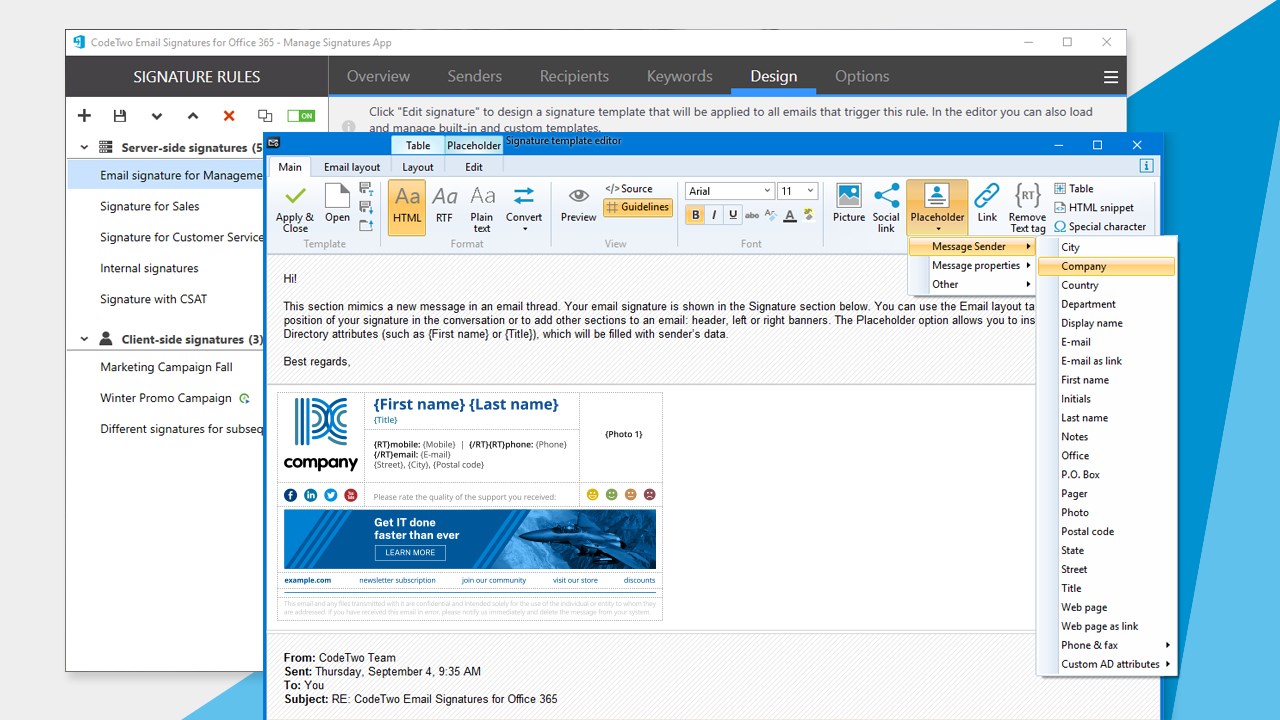1280x720 pixels.
Task: Add a new signature rule with plus icon
Action: (84, 116)
